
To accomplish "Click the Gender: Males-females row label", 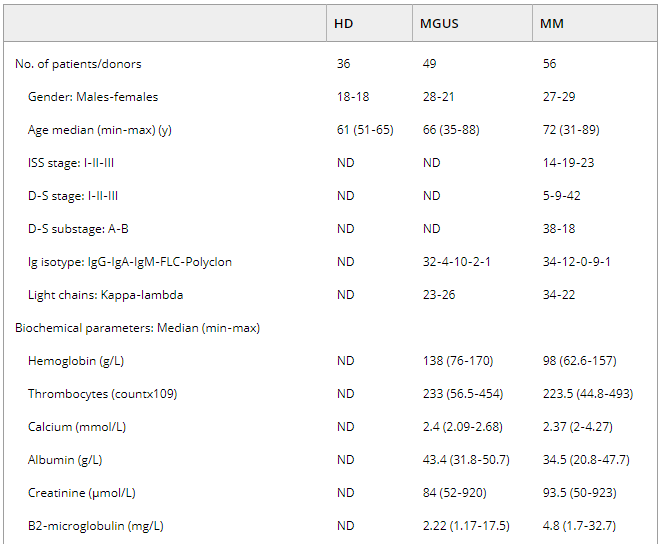I will (93, 97).
